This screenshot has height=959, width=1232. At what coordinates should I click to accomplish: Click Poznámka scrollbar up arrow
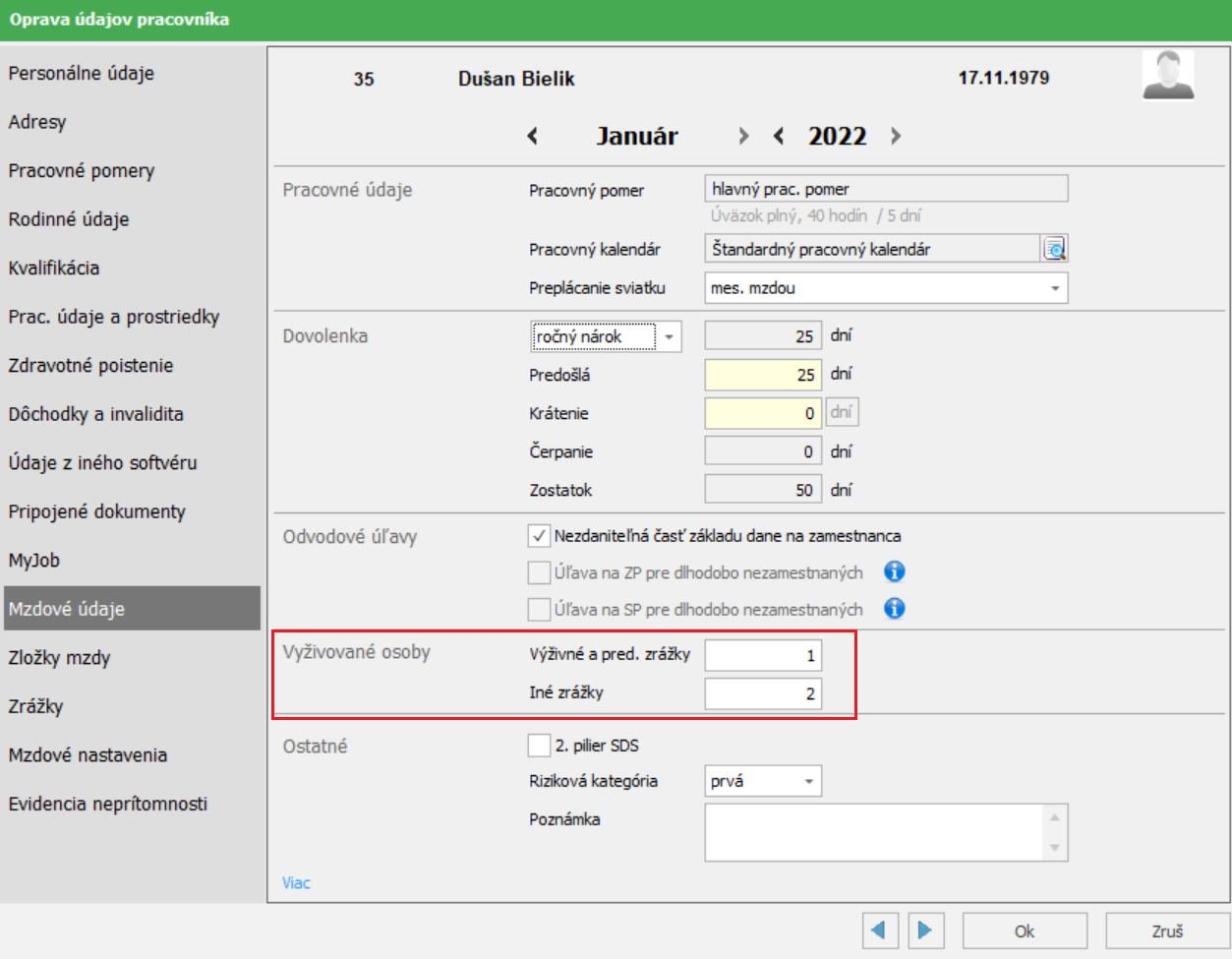tap(1055, 817)
